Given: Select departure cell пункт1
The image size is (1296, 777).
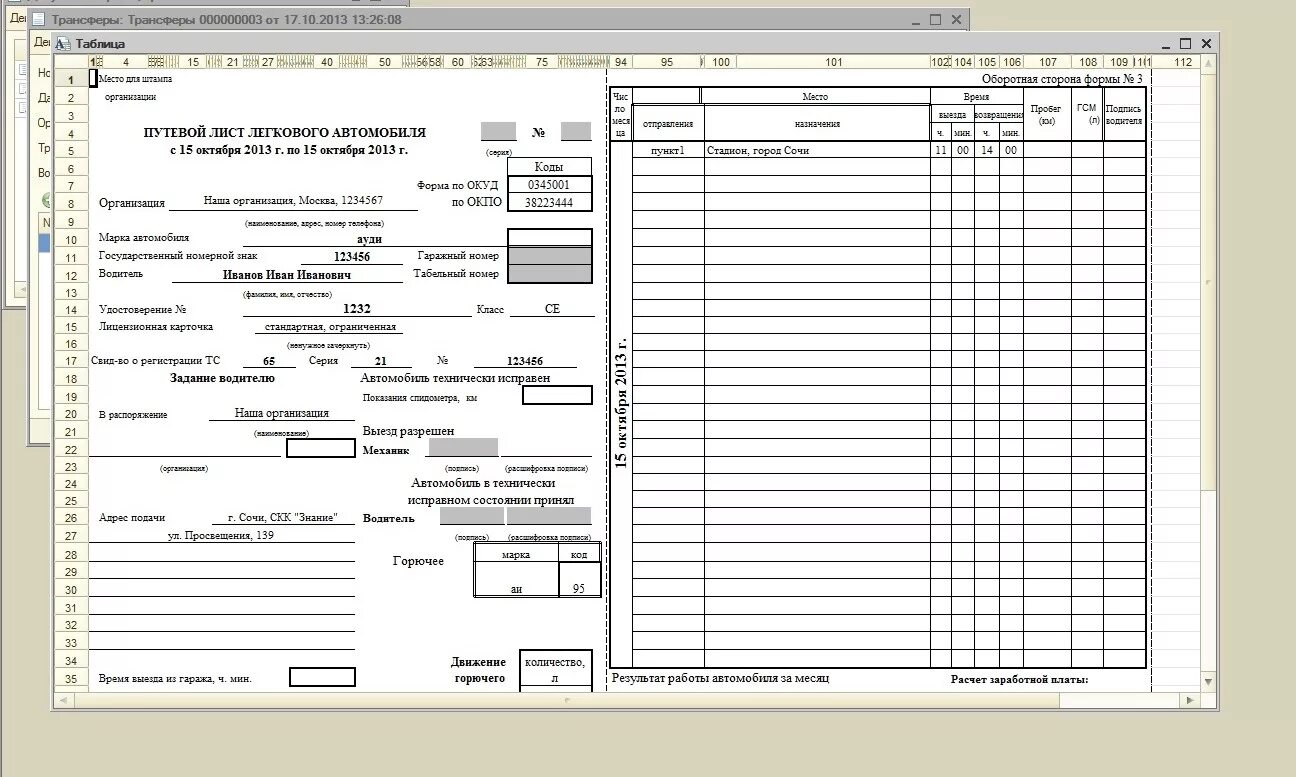Looking at the screenshot, I should click(x=668, y=150).
